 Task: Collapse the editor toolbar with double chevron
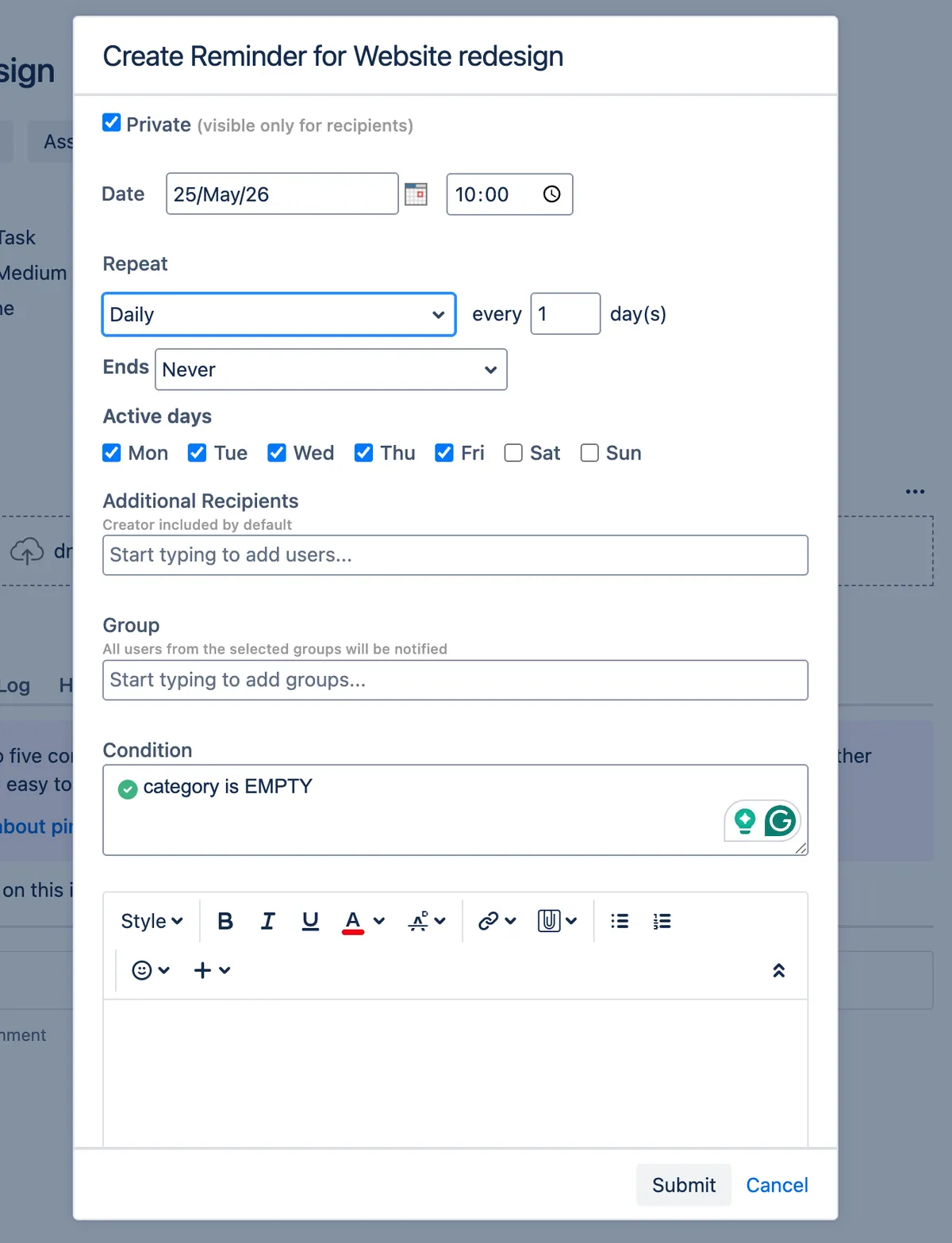pyautogui.click(x=779, y=970)
